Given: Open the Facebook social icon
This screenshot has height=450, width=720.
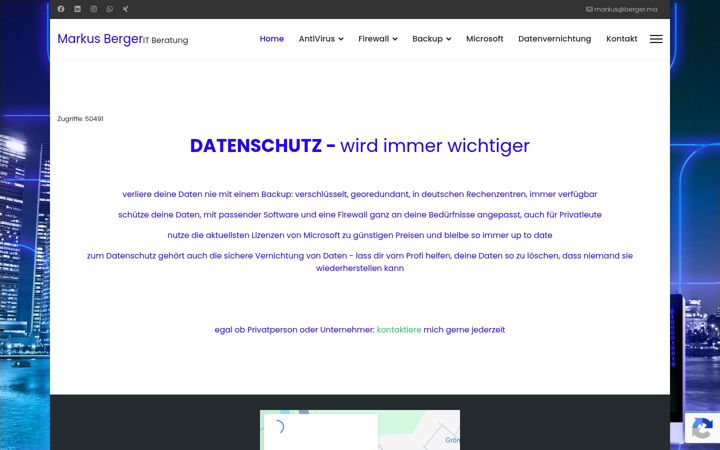Looking at the screenshot, I should click(61, 9).
